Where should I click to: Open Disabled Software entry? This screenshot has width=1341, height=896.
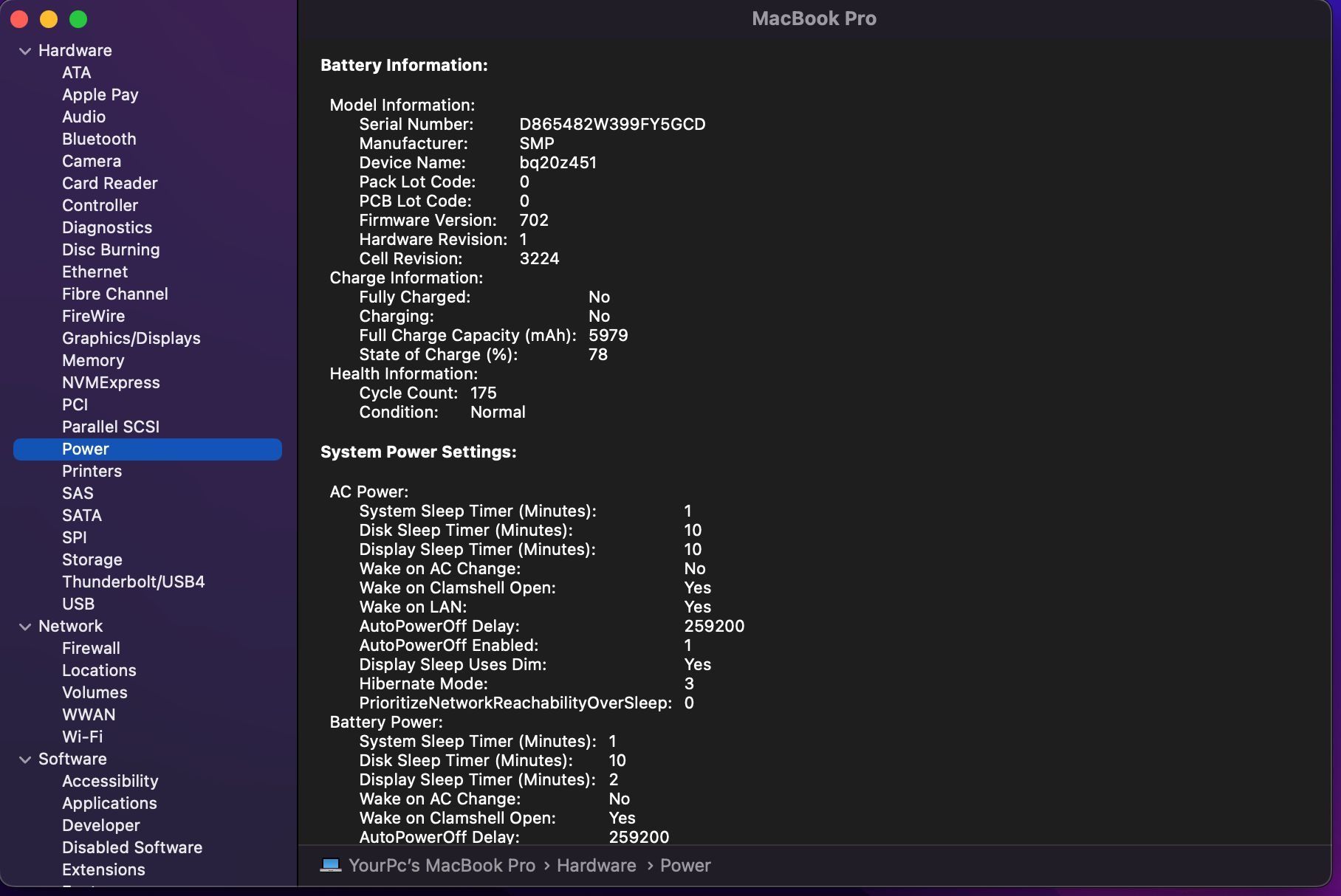pos(132,847)
